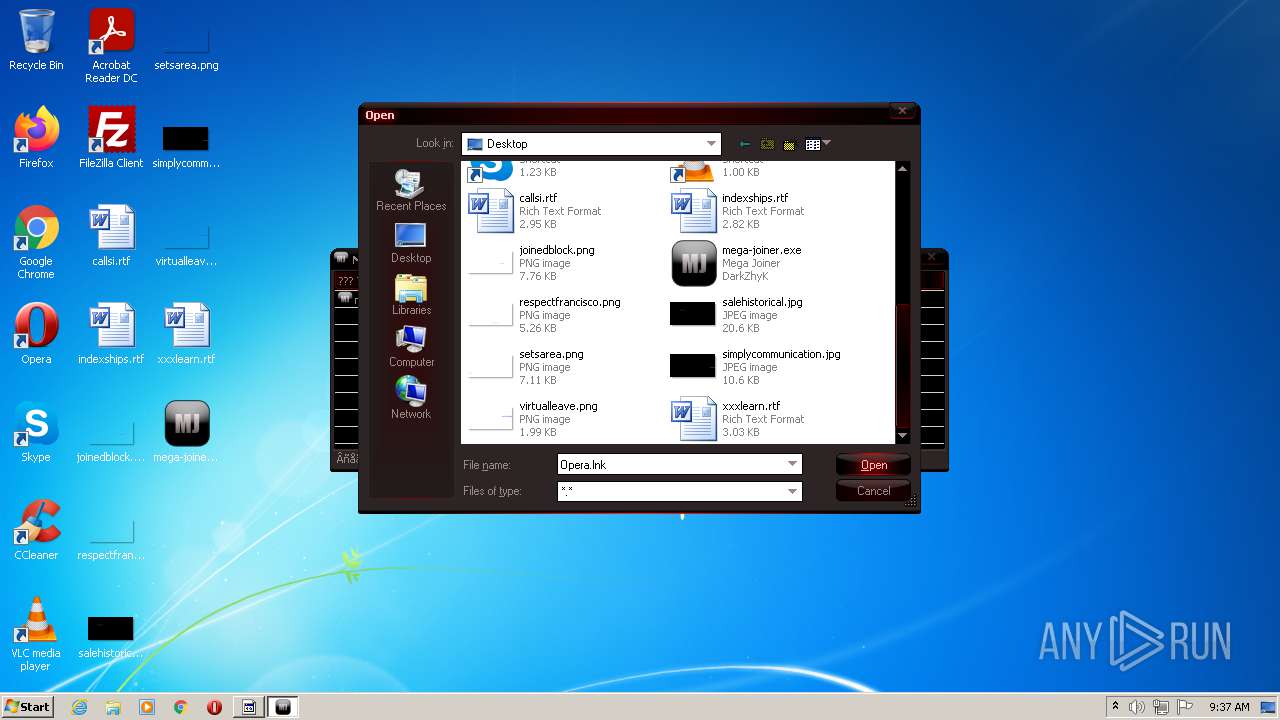Open the volume speaker tray icon
The width and height of the screenshot is (1280, 720).
click(1137, 707)
